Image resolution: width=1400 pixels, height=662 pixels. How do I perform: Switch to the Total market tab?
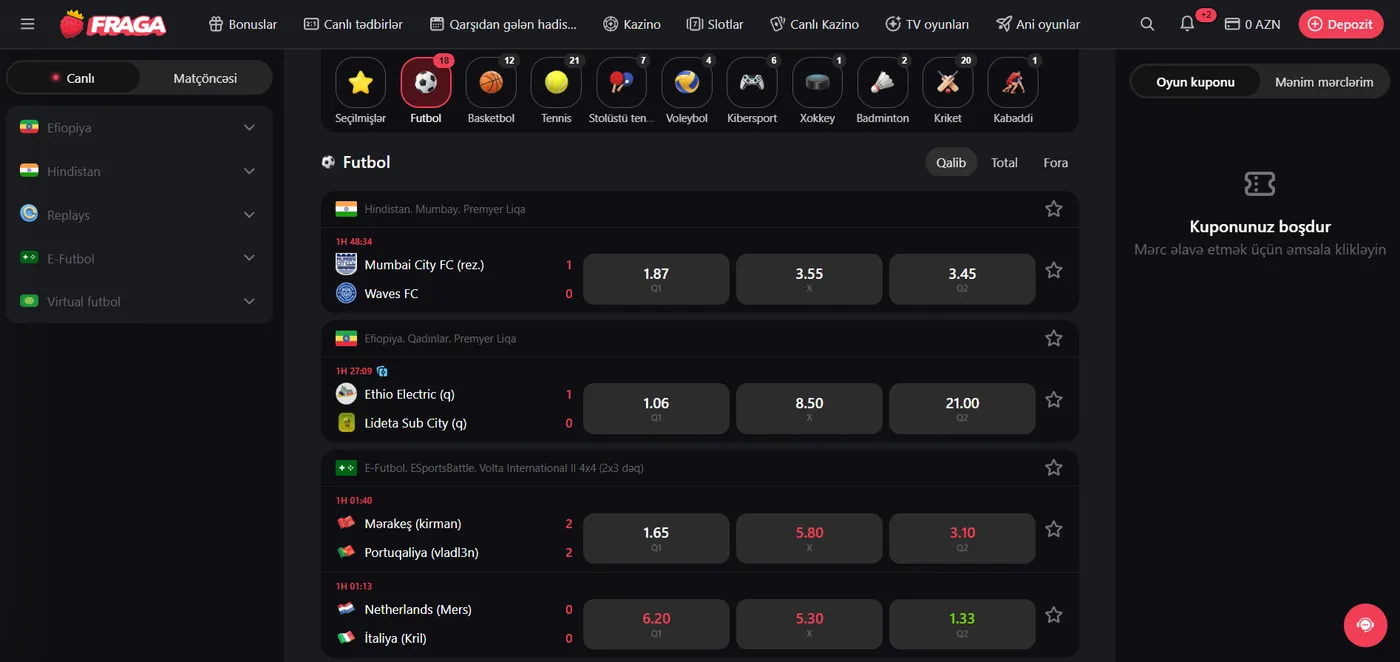coord(1004,162)
